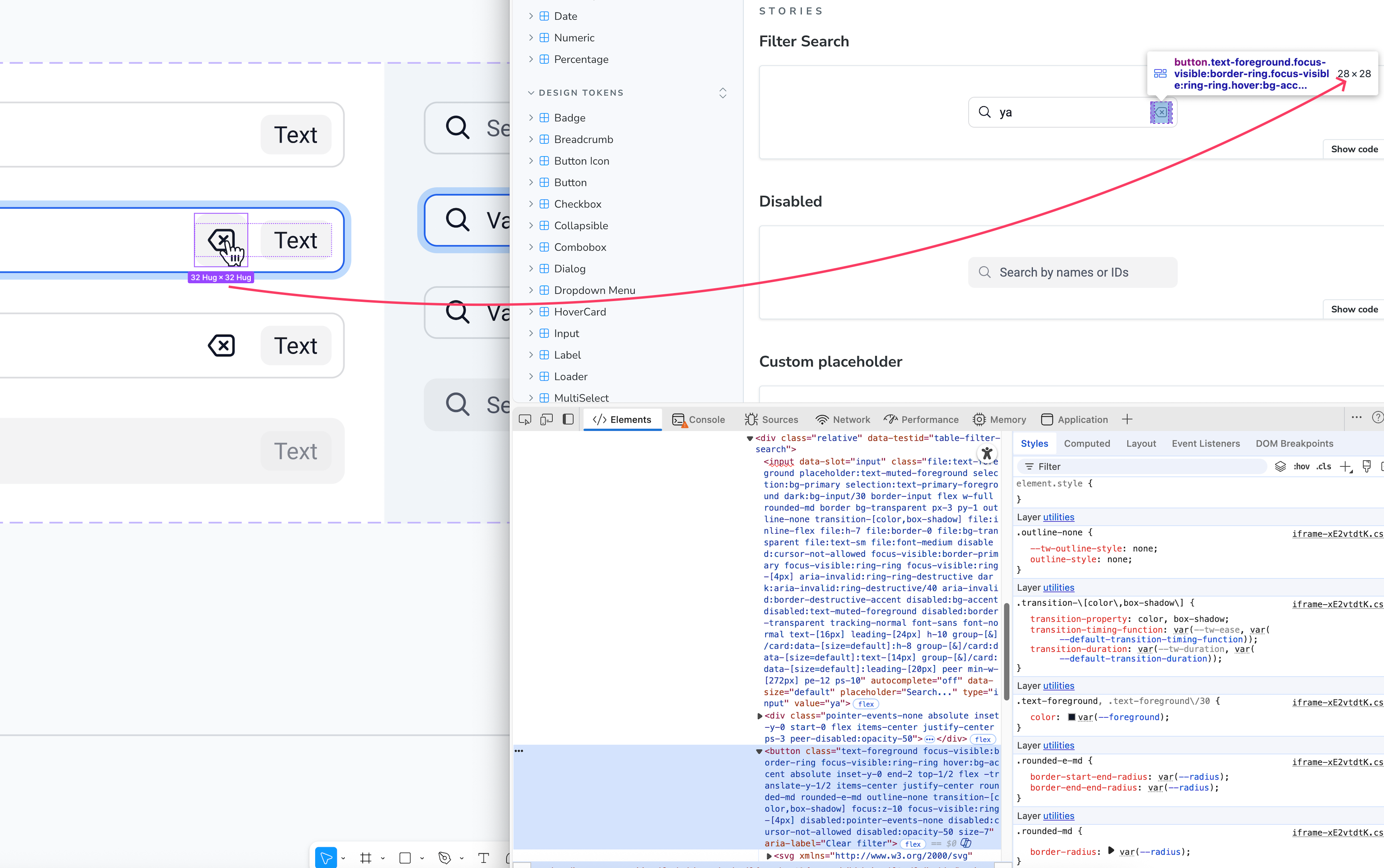Screen dimensions: 1384x868
Task: Expand the Badge item in sidebar
Action: tap(531, 118)
